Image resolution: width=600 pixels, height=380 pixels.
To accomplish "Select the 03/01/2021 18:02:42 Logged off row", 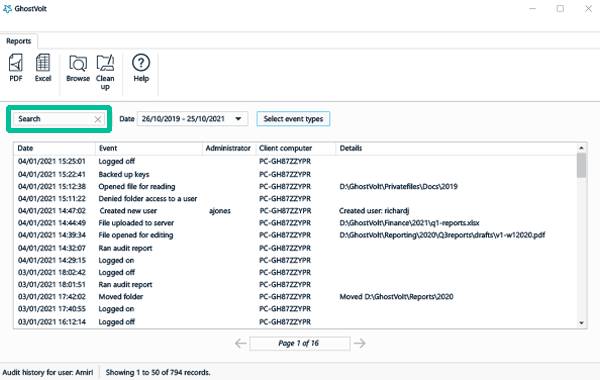I will (x=295, y=272).
